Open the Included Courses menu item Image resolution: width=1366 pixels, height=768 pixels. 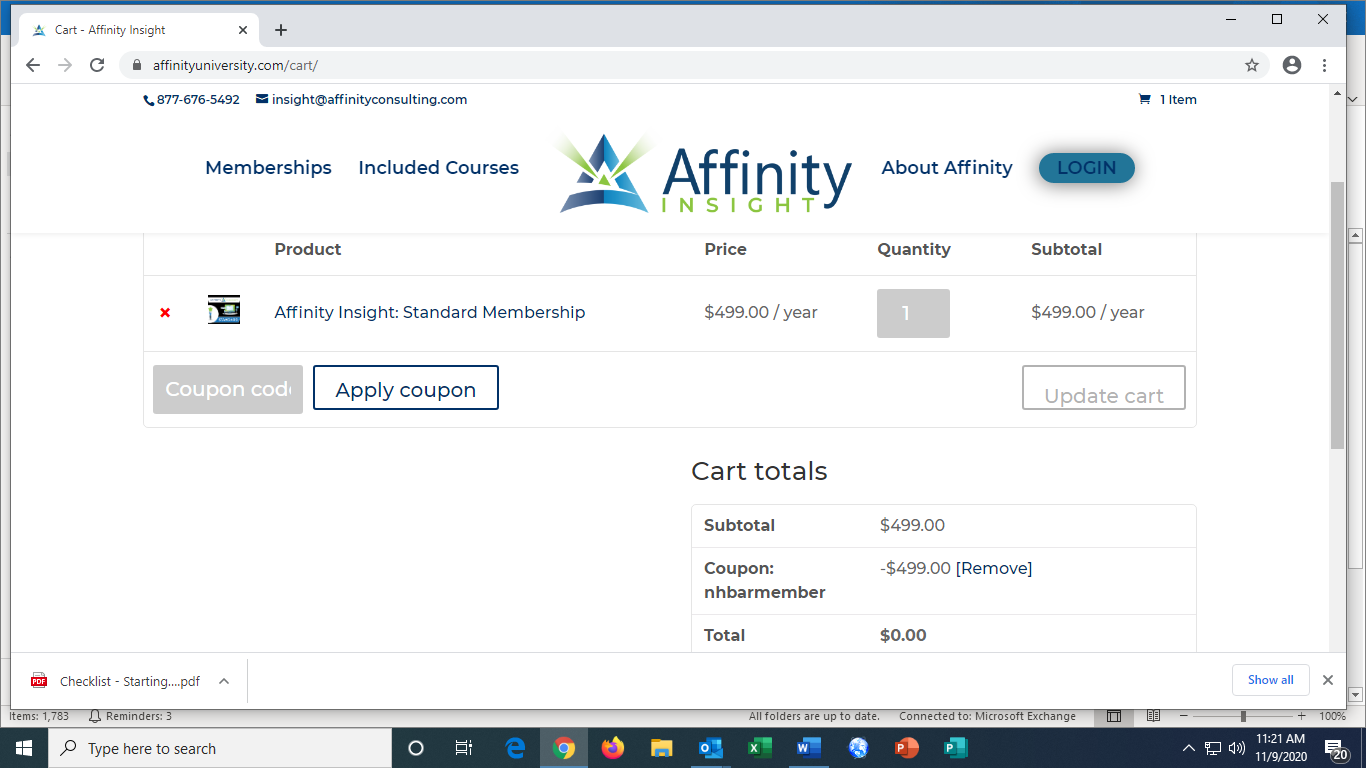[x=439, y=168]
